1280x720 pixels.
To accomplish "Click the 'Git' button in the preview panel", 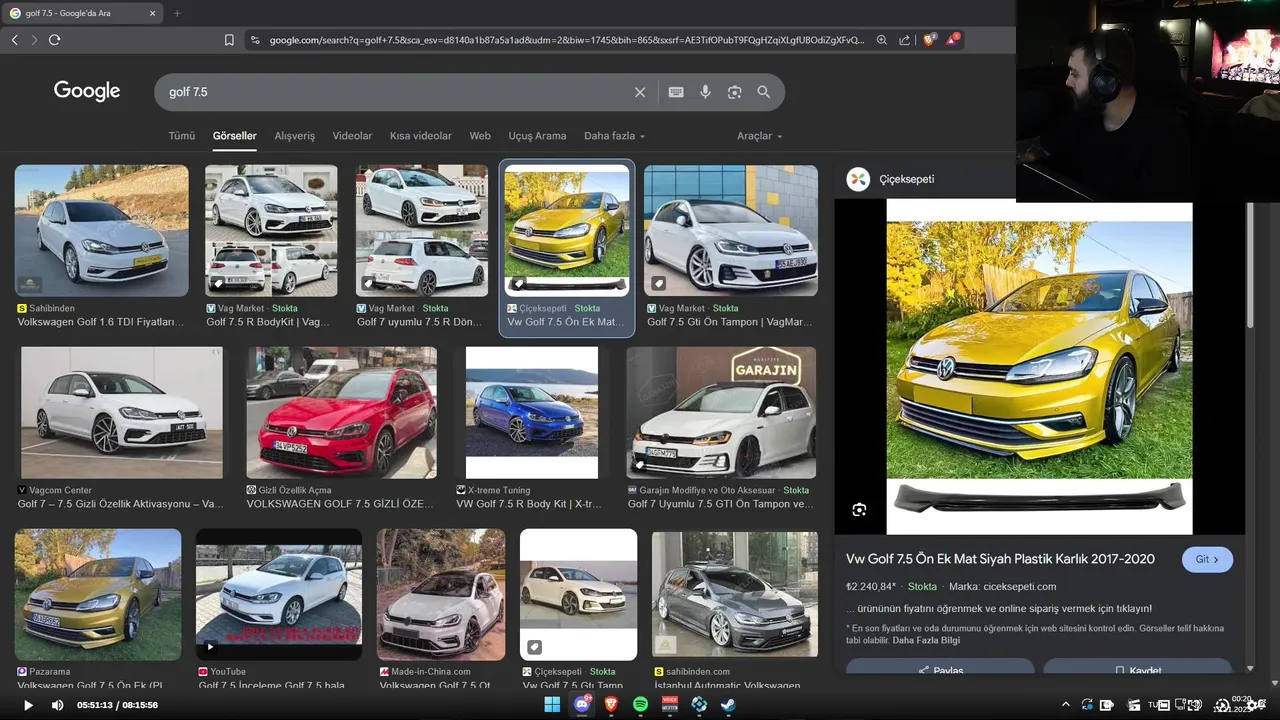I will (1207, 560).
